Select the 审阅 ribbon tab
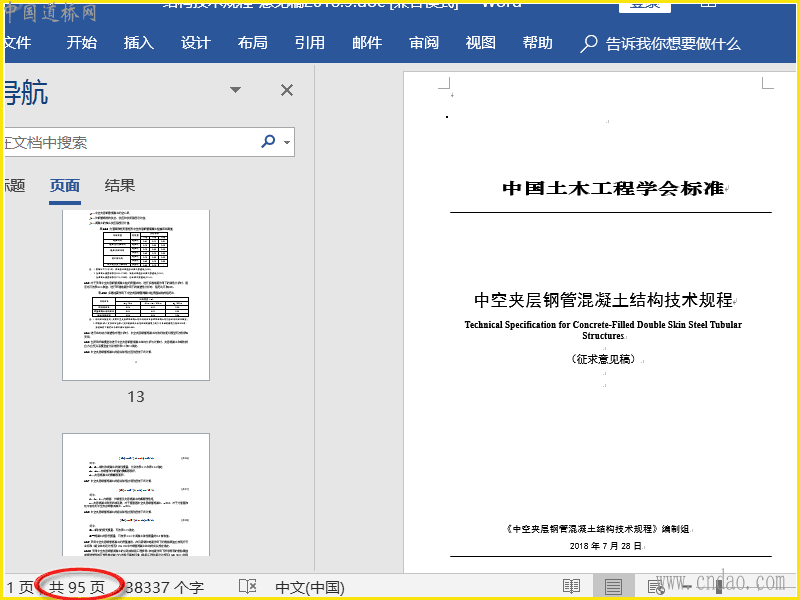This screenshot has height=600, width=800. (424, 43)
